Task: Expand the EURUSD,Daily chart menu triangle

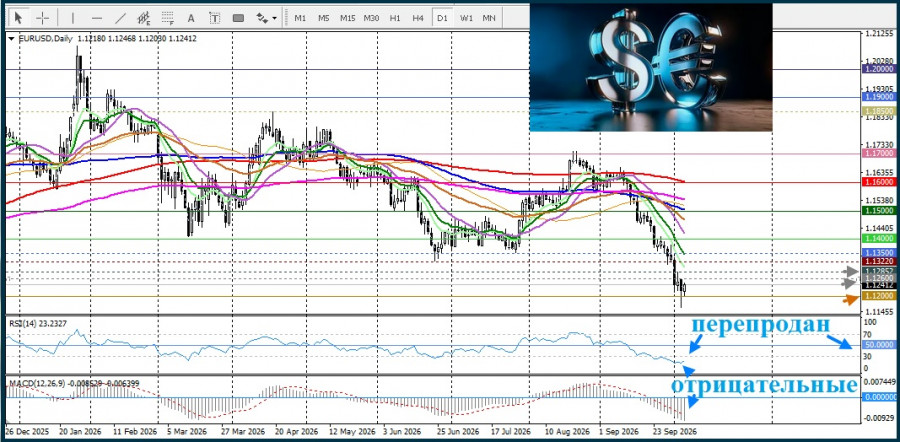Action: [12, 39]
